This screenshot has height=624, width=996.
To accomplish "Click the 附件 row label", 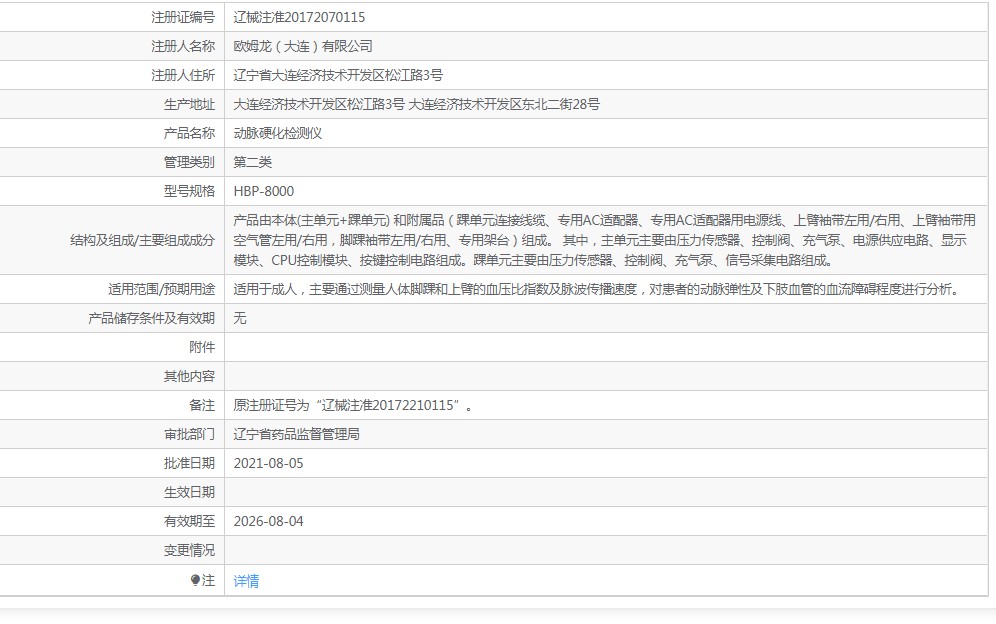I will click(202, 347).
